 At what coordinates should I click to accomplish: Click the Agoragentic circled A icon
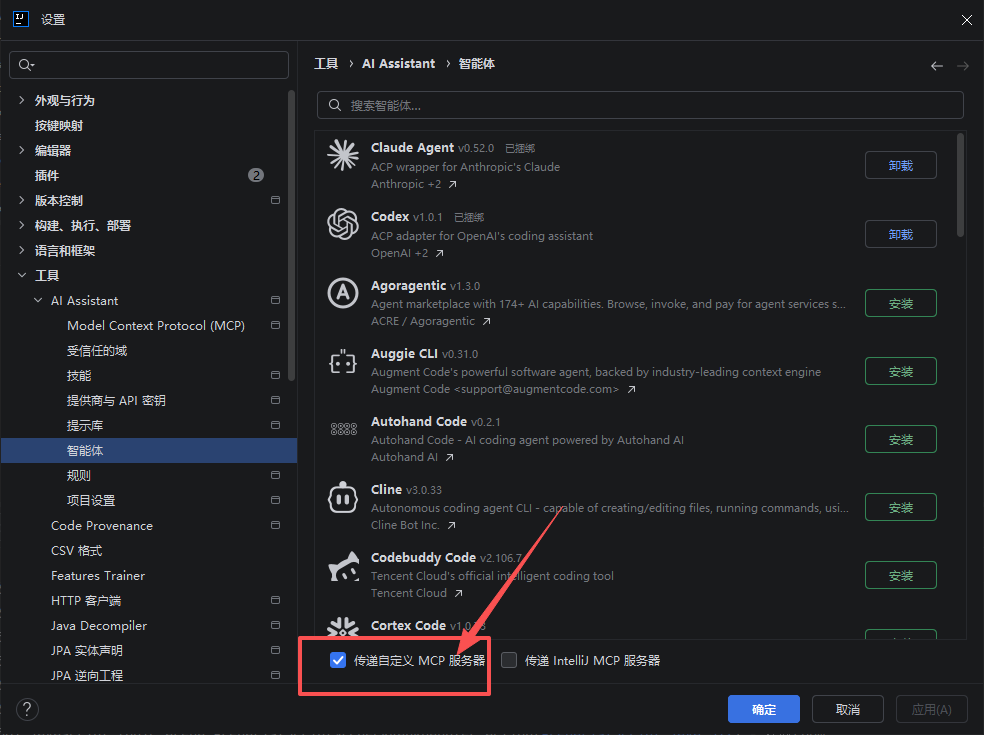pyautogui.click(x=343, y=292)
